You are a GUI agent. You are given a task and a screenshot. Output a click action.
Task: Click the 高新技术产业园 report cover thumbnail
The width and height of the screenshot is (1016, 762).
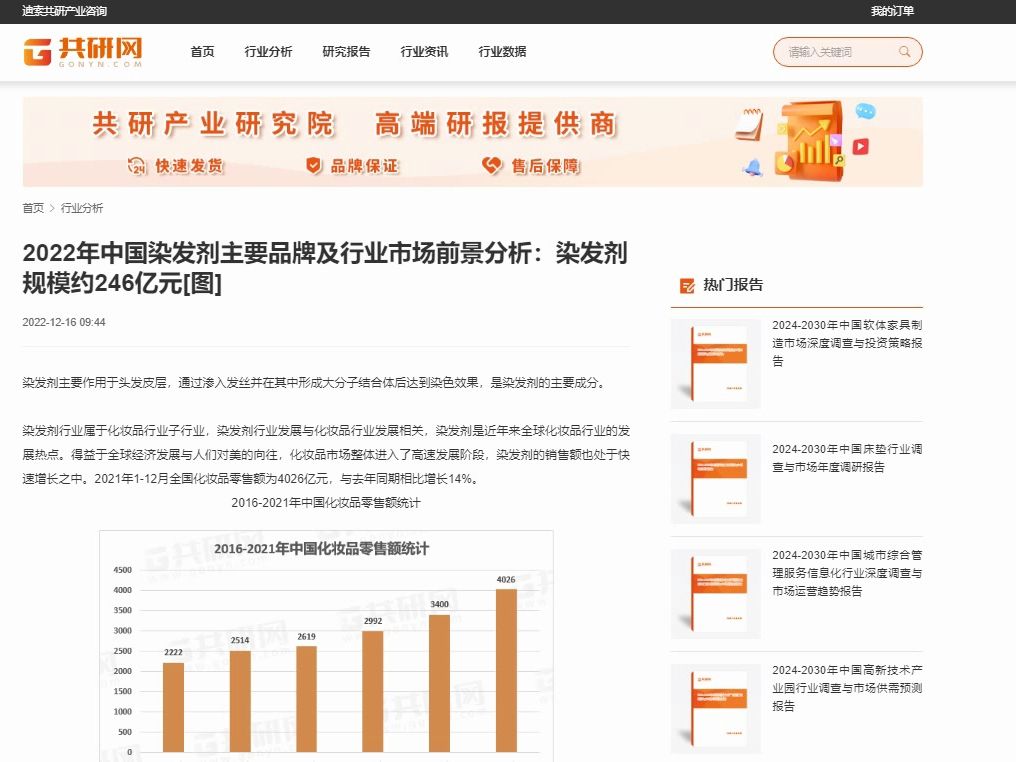[715, 709]
